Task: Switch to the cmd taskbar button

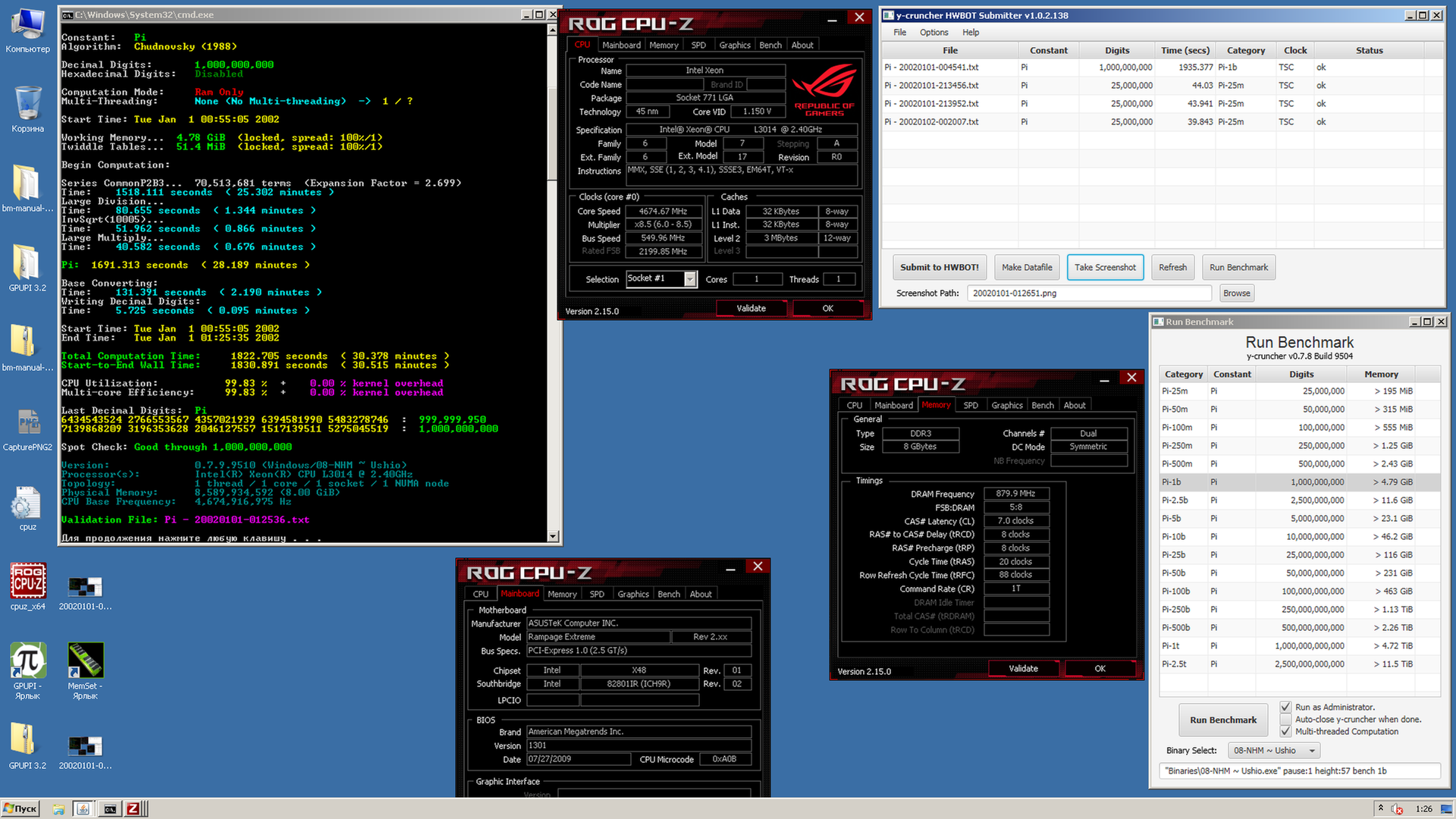Action: click(x=109, y=809)
